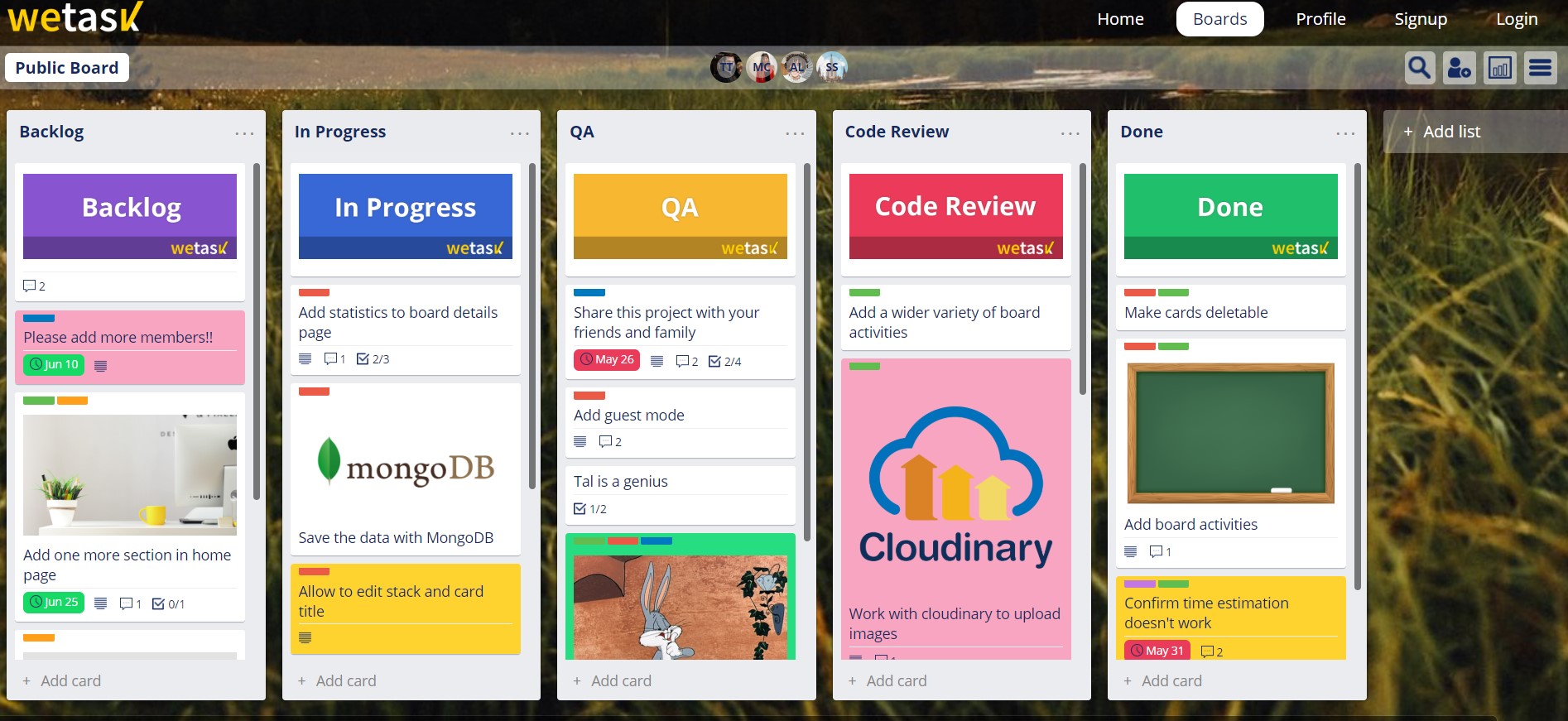
Task: Click checklist 0/1 on Add one more section card
Action: tap(169, 604)
